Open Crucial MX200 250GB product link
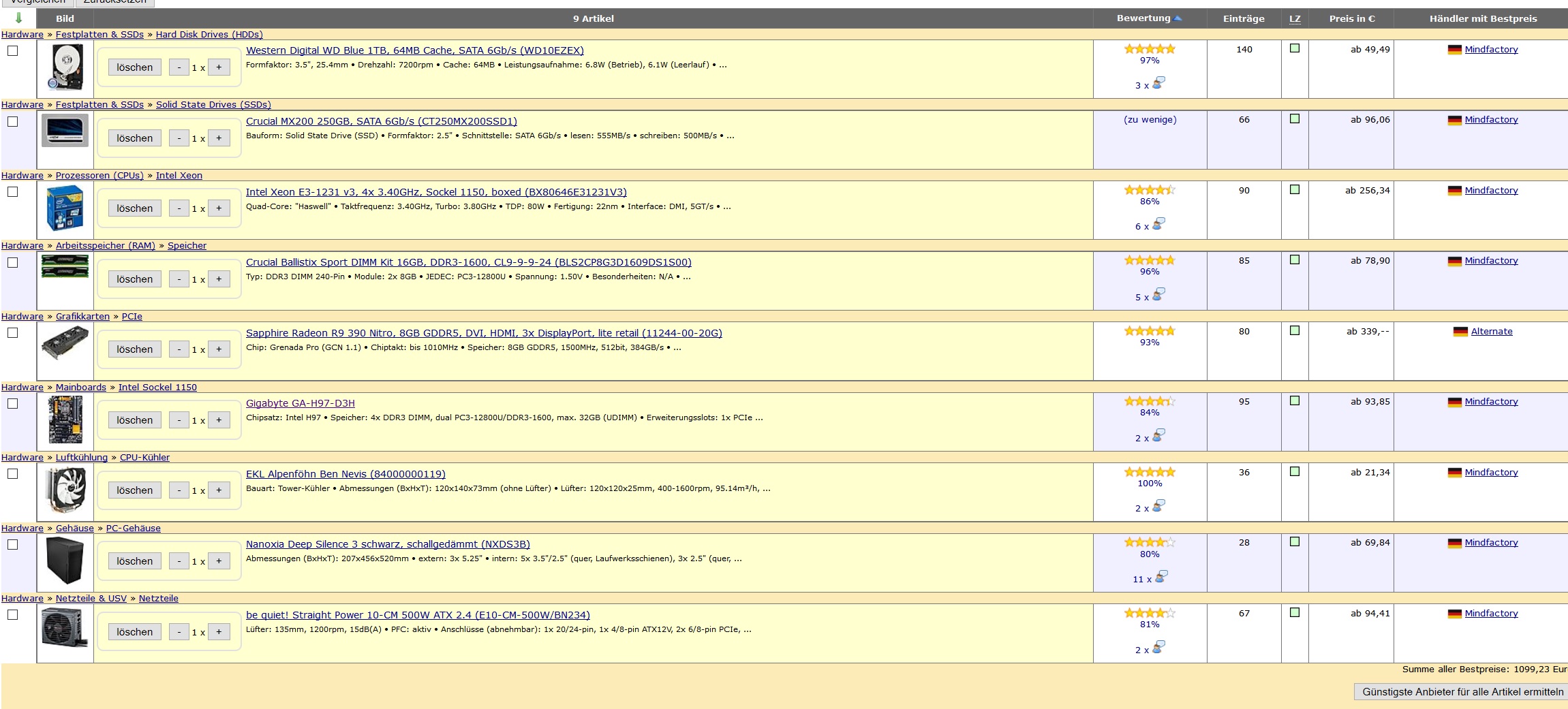 pyautogui.click(x=382, y=121)
